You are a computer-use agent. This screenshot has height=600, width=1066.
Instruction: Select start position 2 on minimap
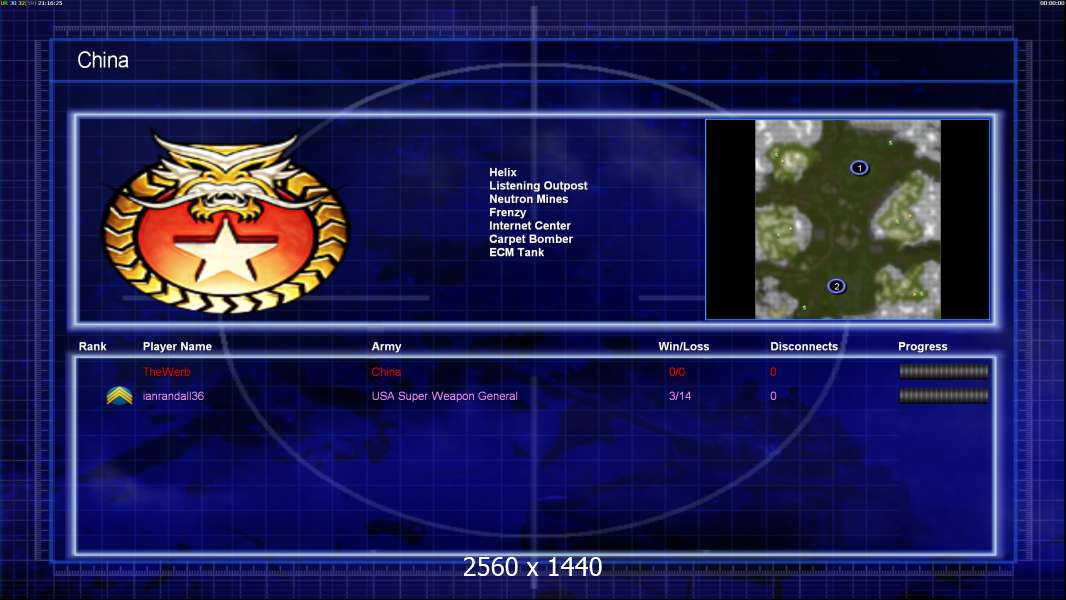click(836, 286)
